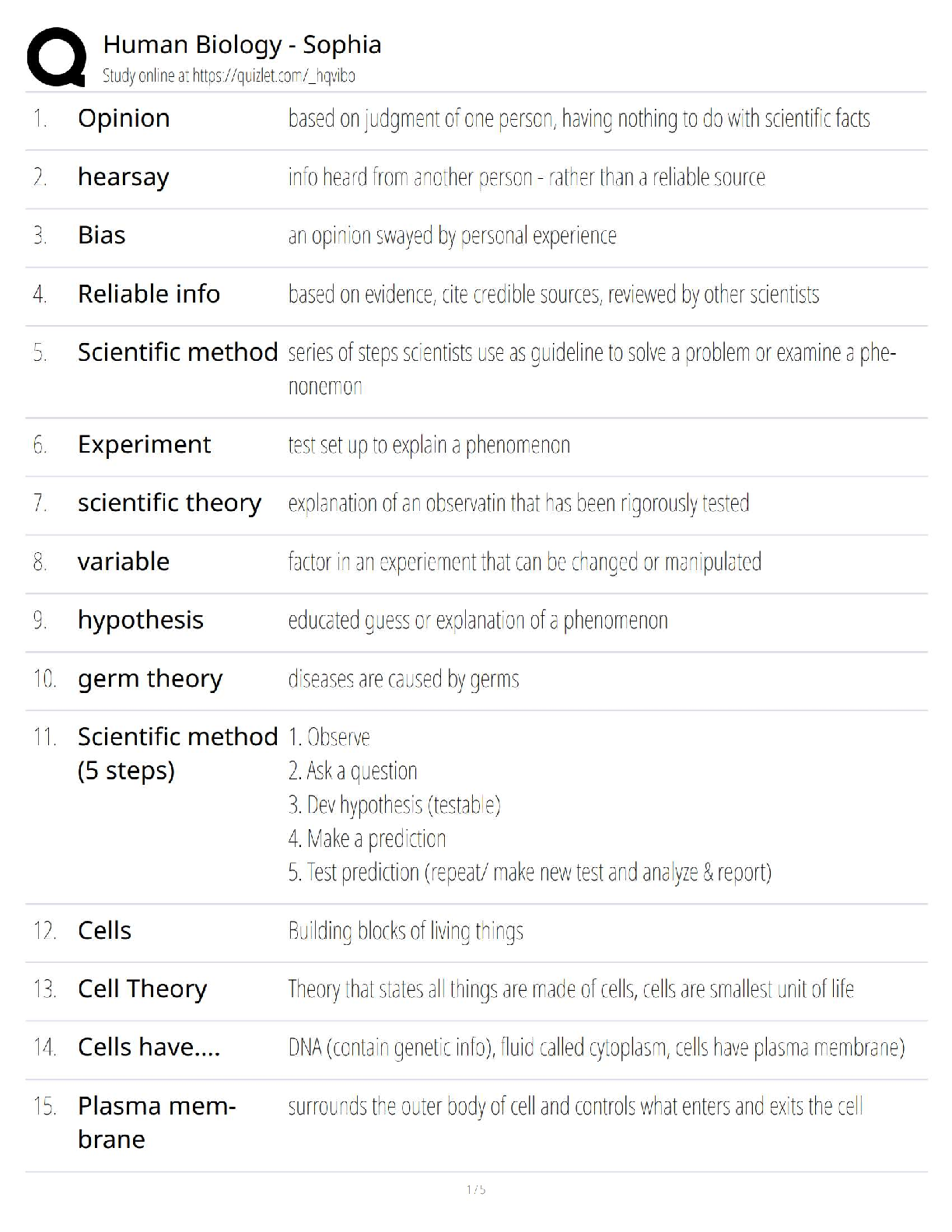Image resolution: width=952 pixels, height=1232 pixels.
Task: Click the term hearsay
Action: click(123, 177)
